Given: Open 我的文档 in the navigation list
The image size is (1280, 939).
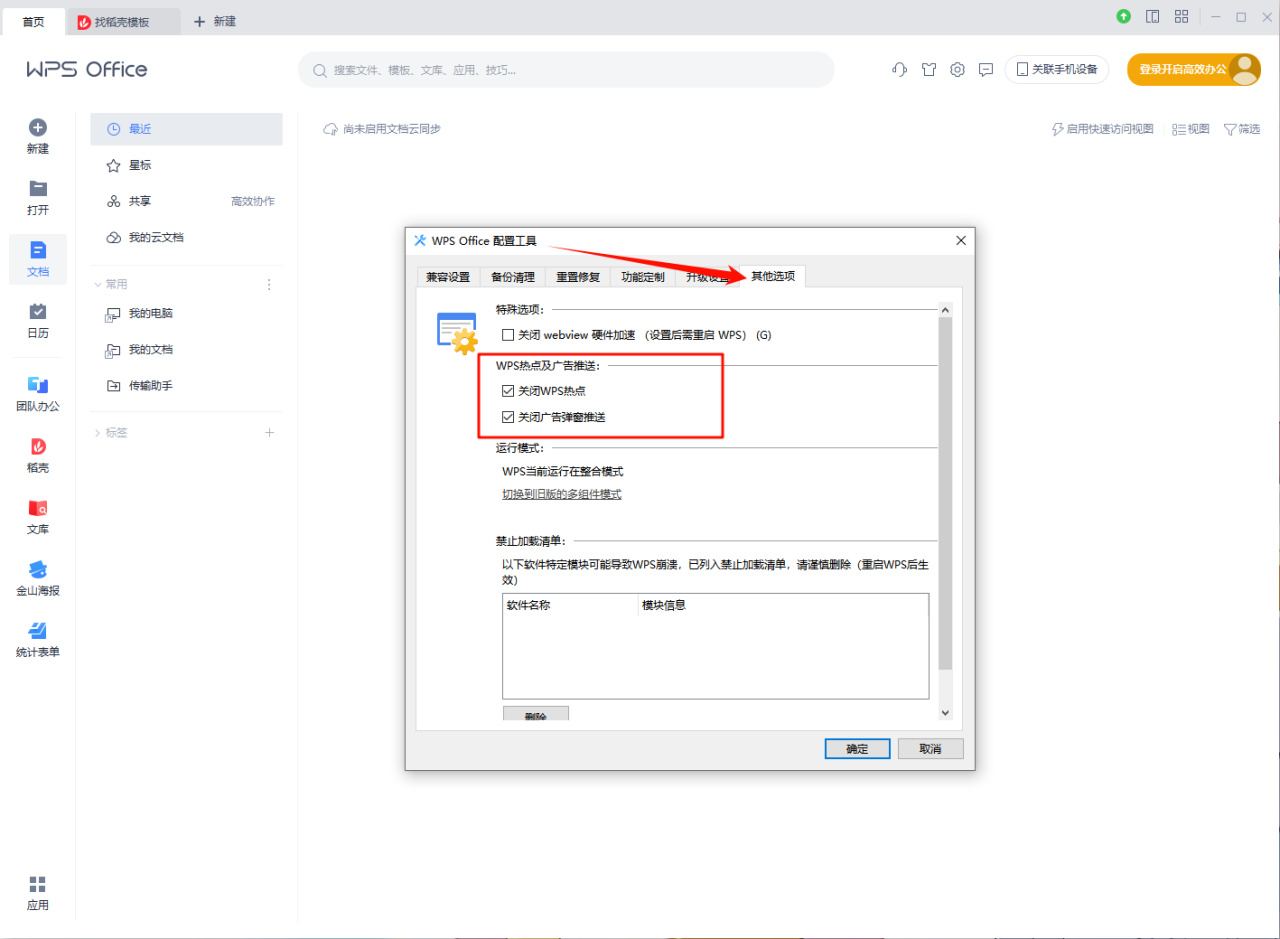Looking at the screenshot, I should (186, 349).
